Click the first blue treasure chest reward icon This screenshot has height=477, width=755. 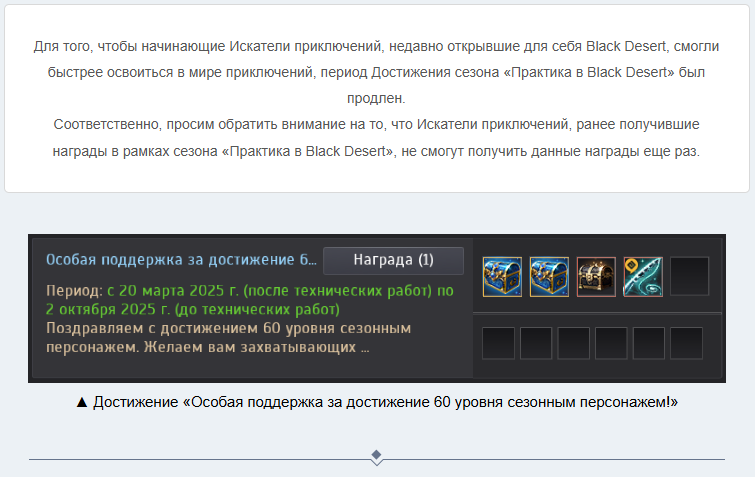(502, 277)
